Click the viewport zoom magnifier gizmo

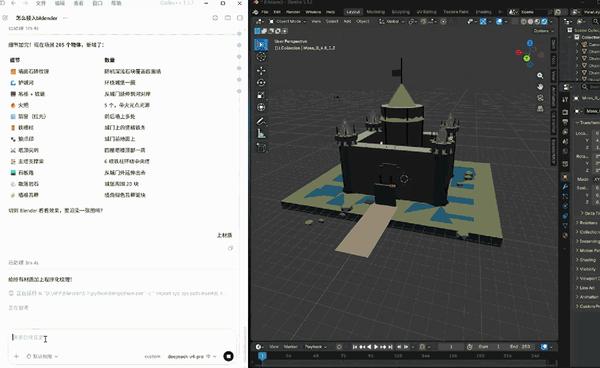540,76
